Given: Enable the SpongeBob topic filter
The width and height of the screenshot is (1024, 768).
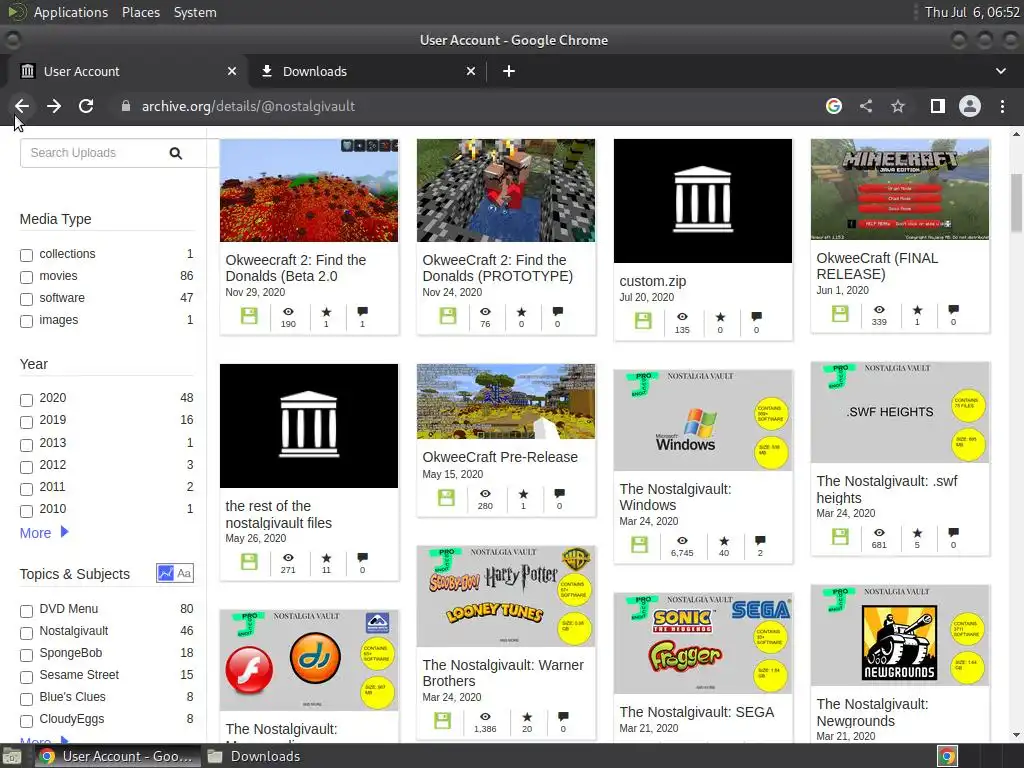Looking at the screenshot, I should click(27, 654).
